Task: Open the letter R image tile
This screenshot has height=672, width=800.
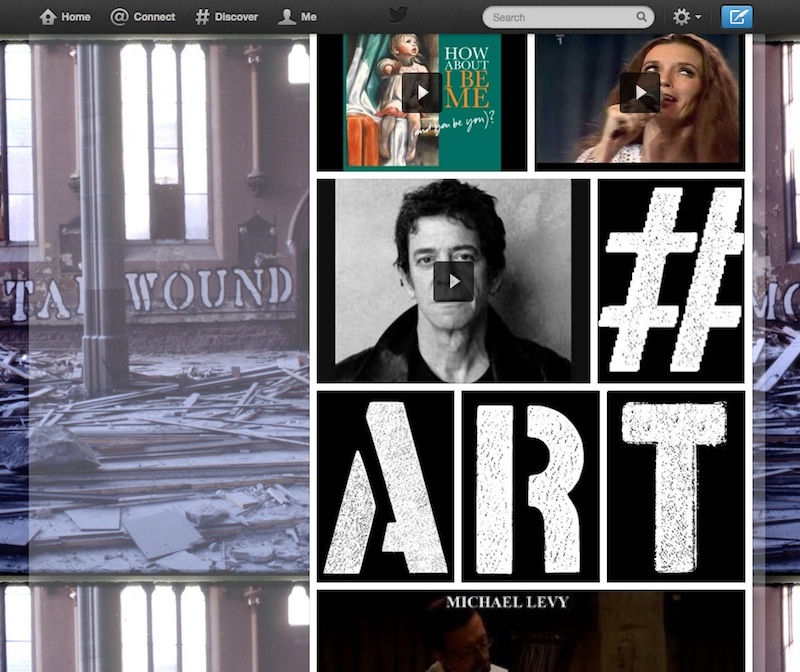Action: pos(530,486)
